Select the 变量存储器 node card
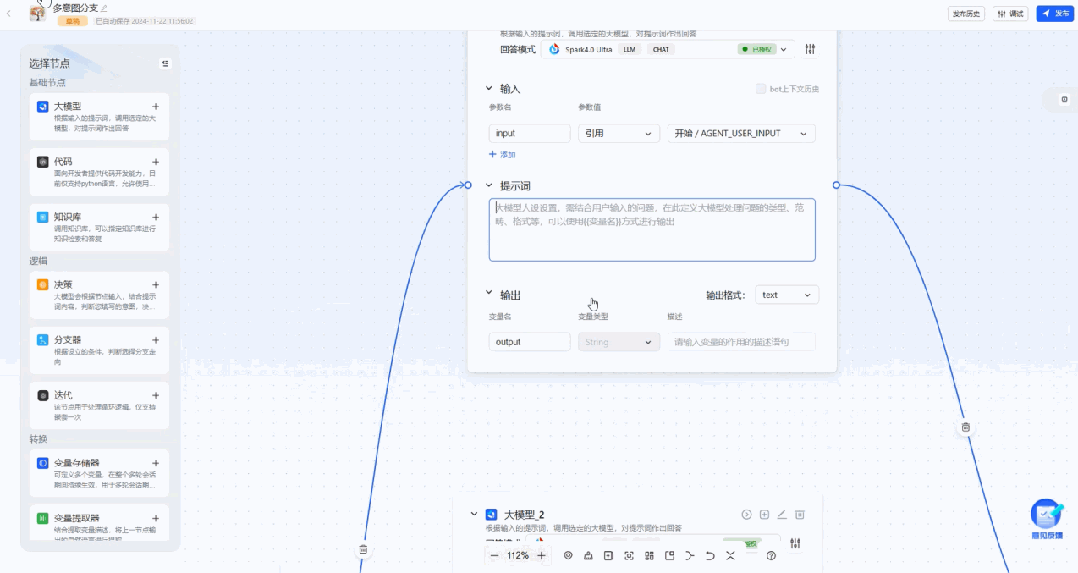 coord(99,473)
